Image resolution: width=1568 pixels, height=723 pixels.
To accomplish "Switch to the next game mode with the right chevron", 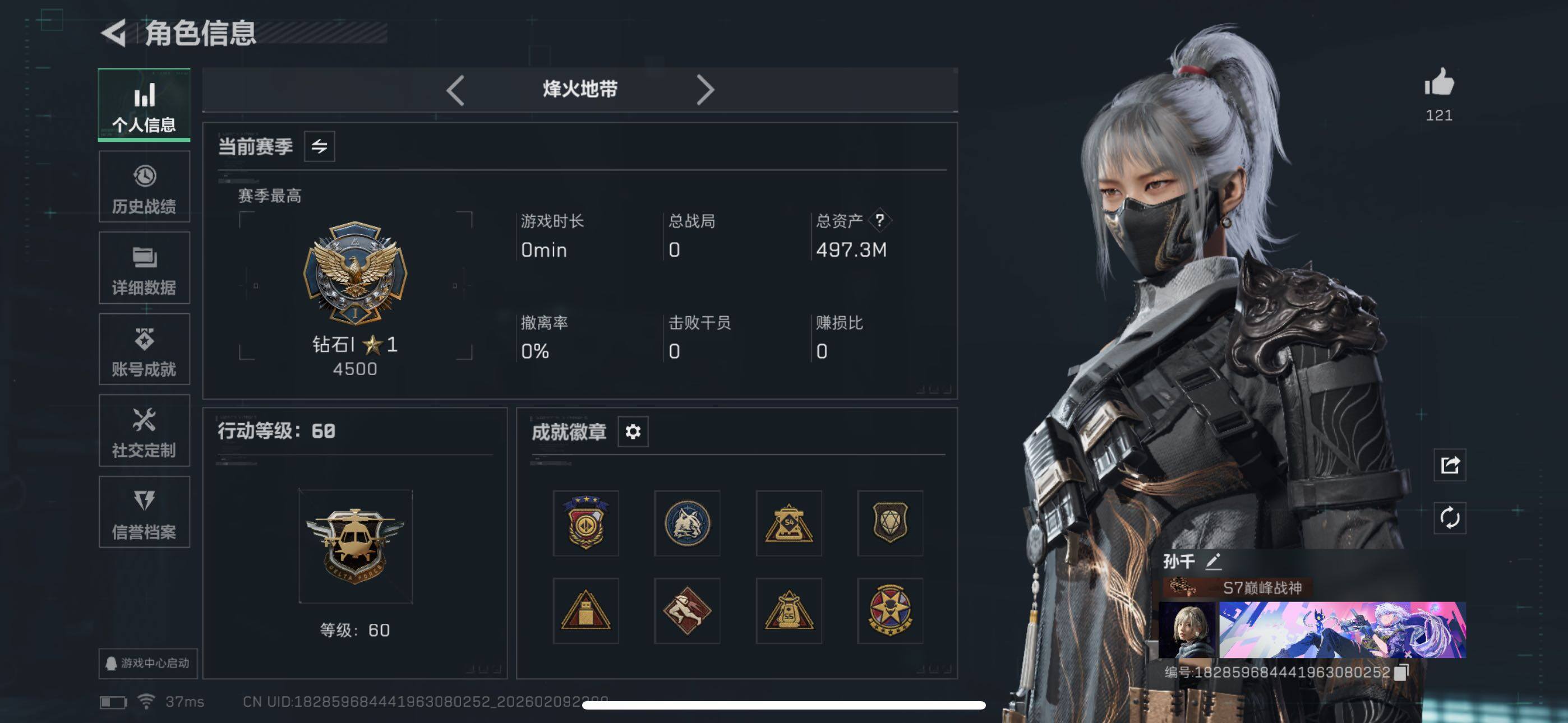I will (x=704, y=90).
